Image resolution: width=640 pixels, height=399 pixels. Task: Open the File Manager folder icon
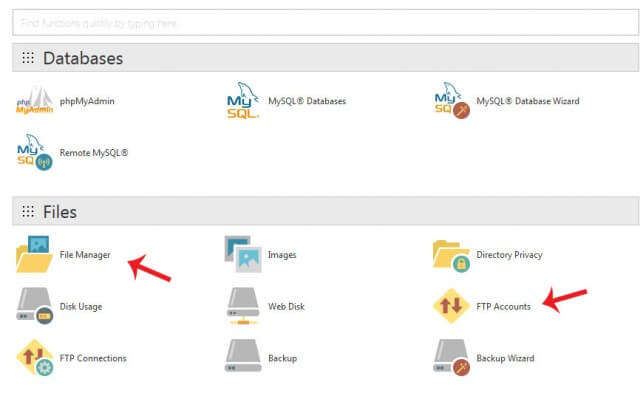click(x=35, y=254)
